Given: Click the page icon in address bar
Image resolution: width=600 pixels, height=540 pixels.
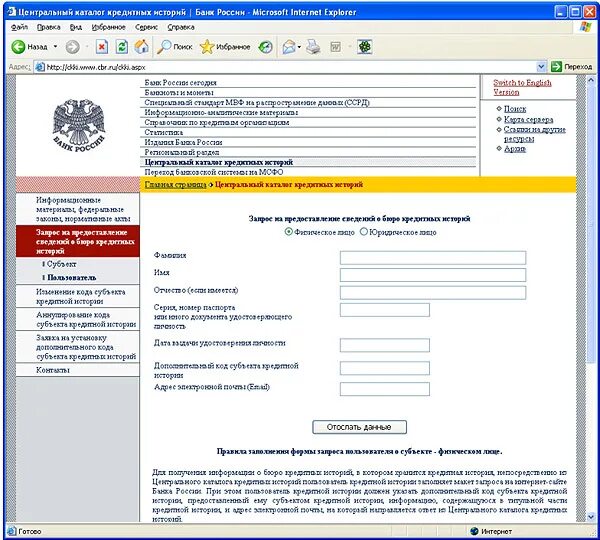Looking at the screenshot, I should tap(39, 67).
